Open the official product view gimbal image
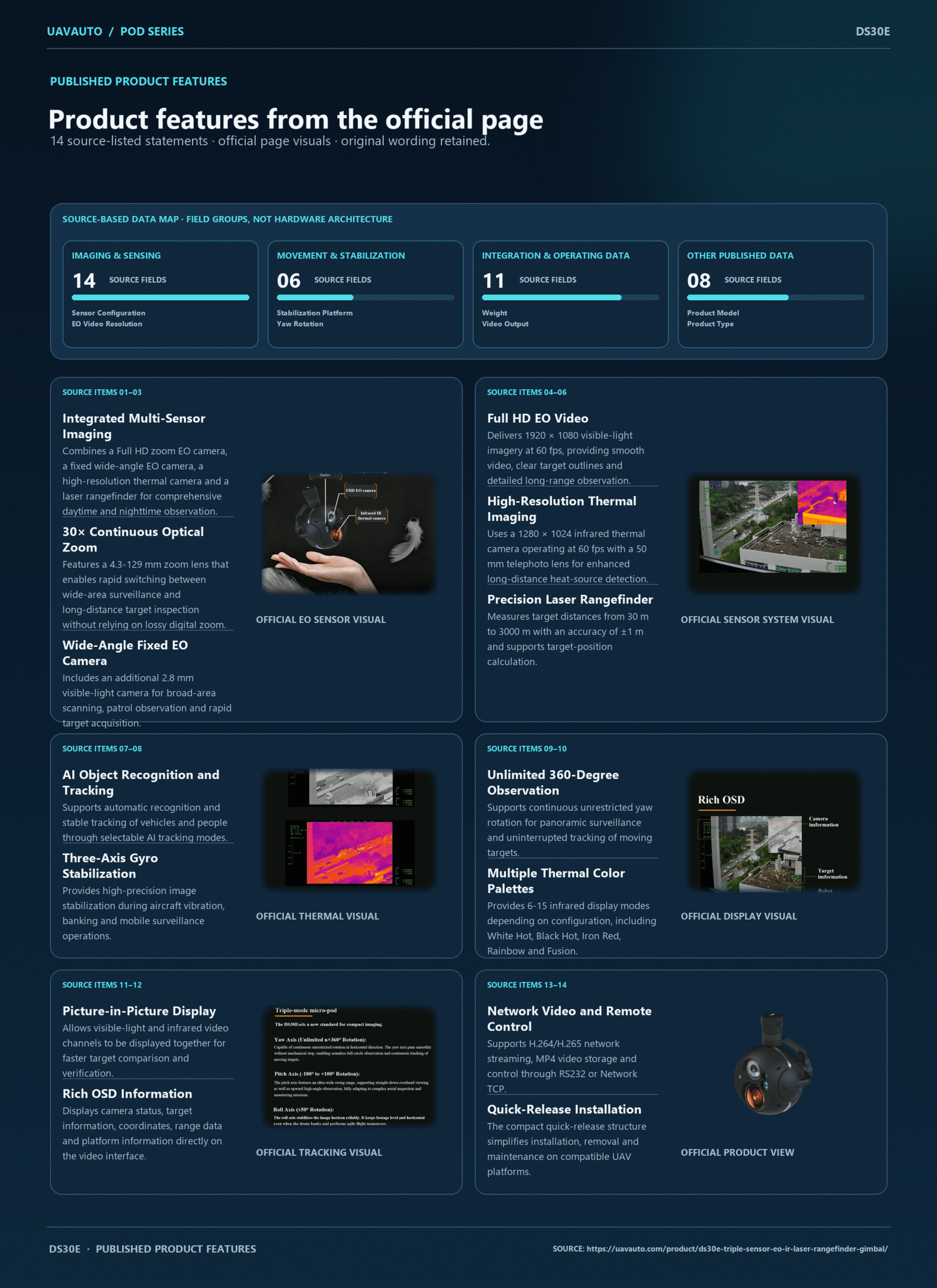Screen dimensions: 937x1288 click(x=773, y=1067)
